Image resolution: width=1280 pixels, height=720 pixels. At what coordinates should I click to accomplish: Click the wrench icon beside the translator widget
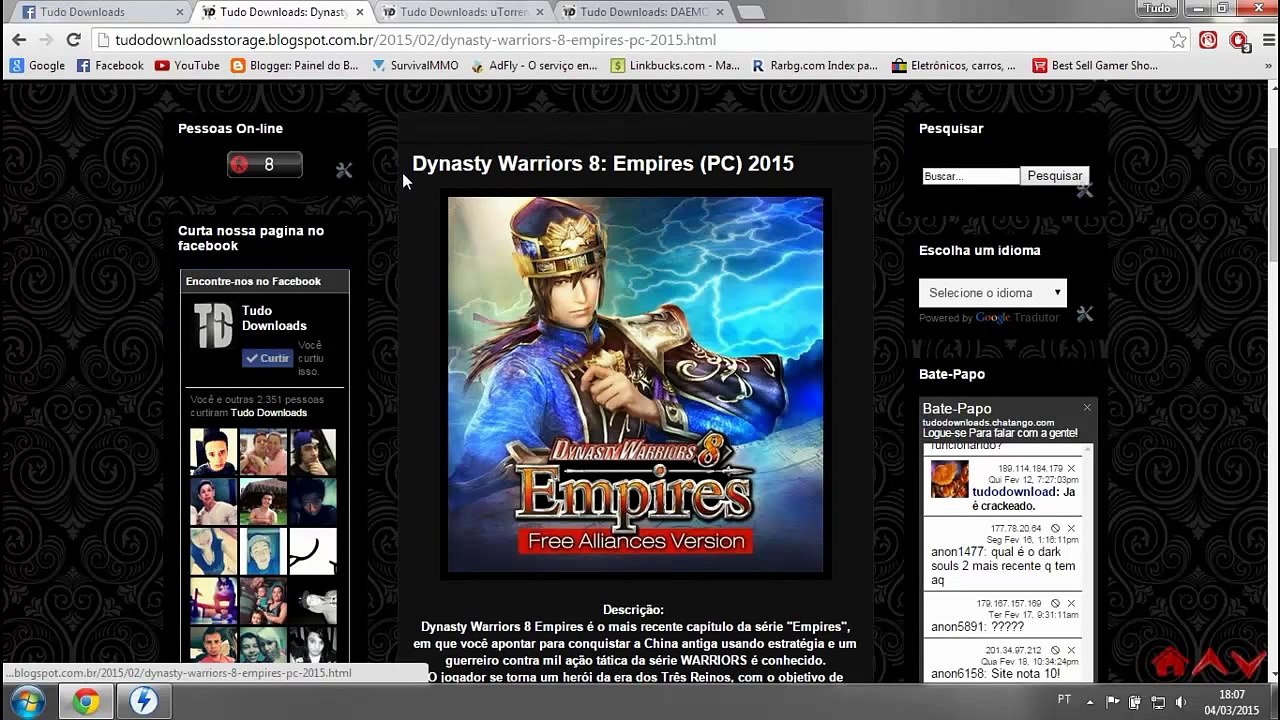1085,314
